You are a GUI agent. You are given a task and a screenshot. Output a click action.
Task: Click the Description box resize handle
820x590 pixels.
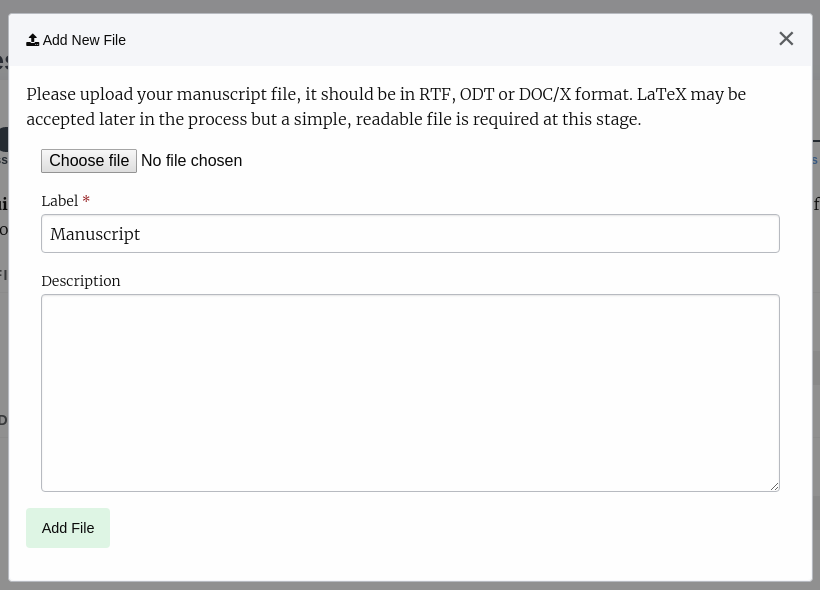click(774, 486)
